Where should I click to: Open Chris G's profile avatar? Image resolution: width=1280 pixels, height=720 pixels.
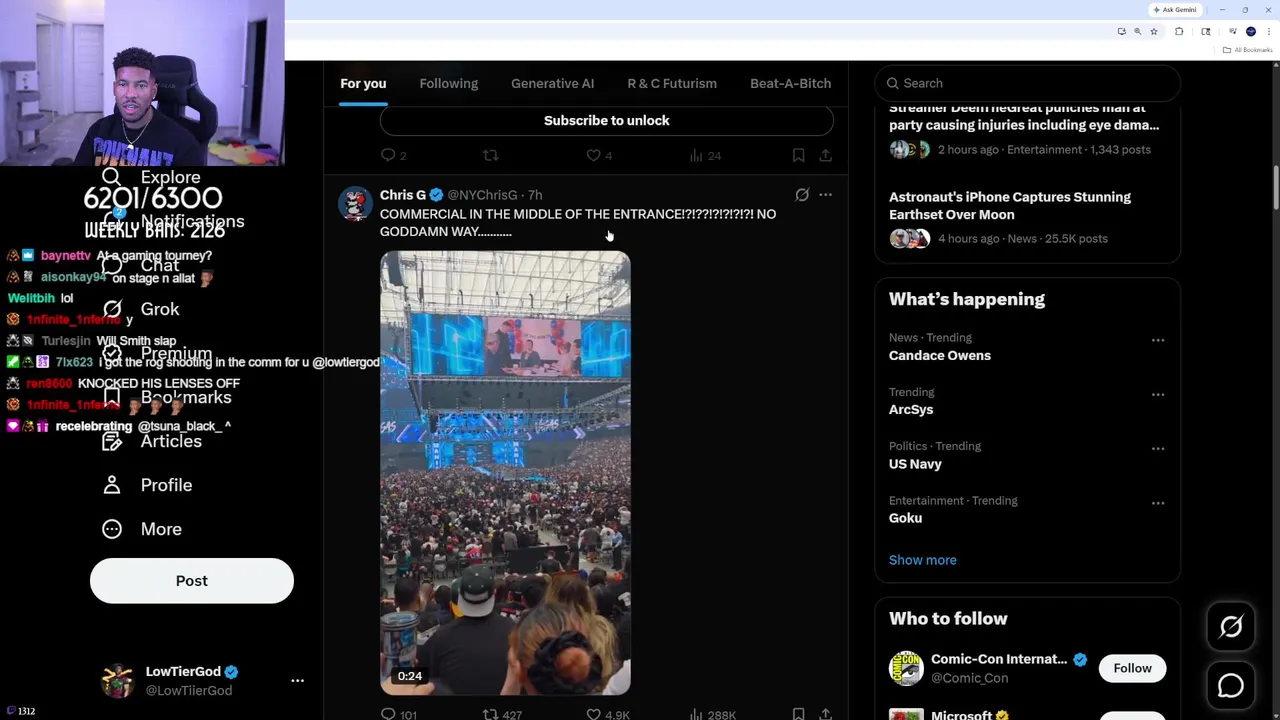click(x=355, y=203)
